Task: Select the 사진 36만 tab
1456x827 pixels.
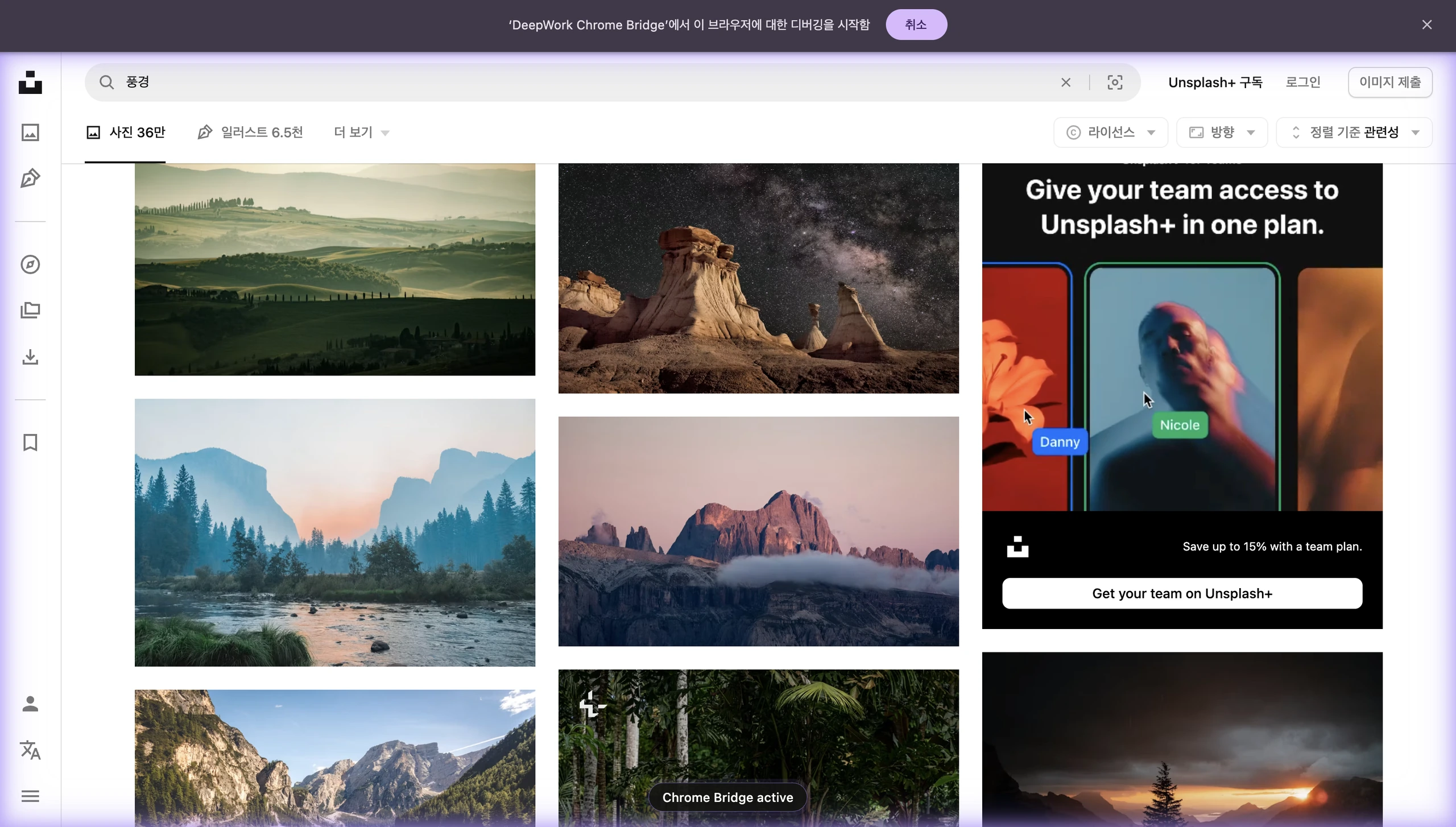Action: (x=125, y=133)
